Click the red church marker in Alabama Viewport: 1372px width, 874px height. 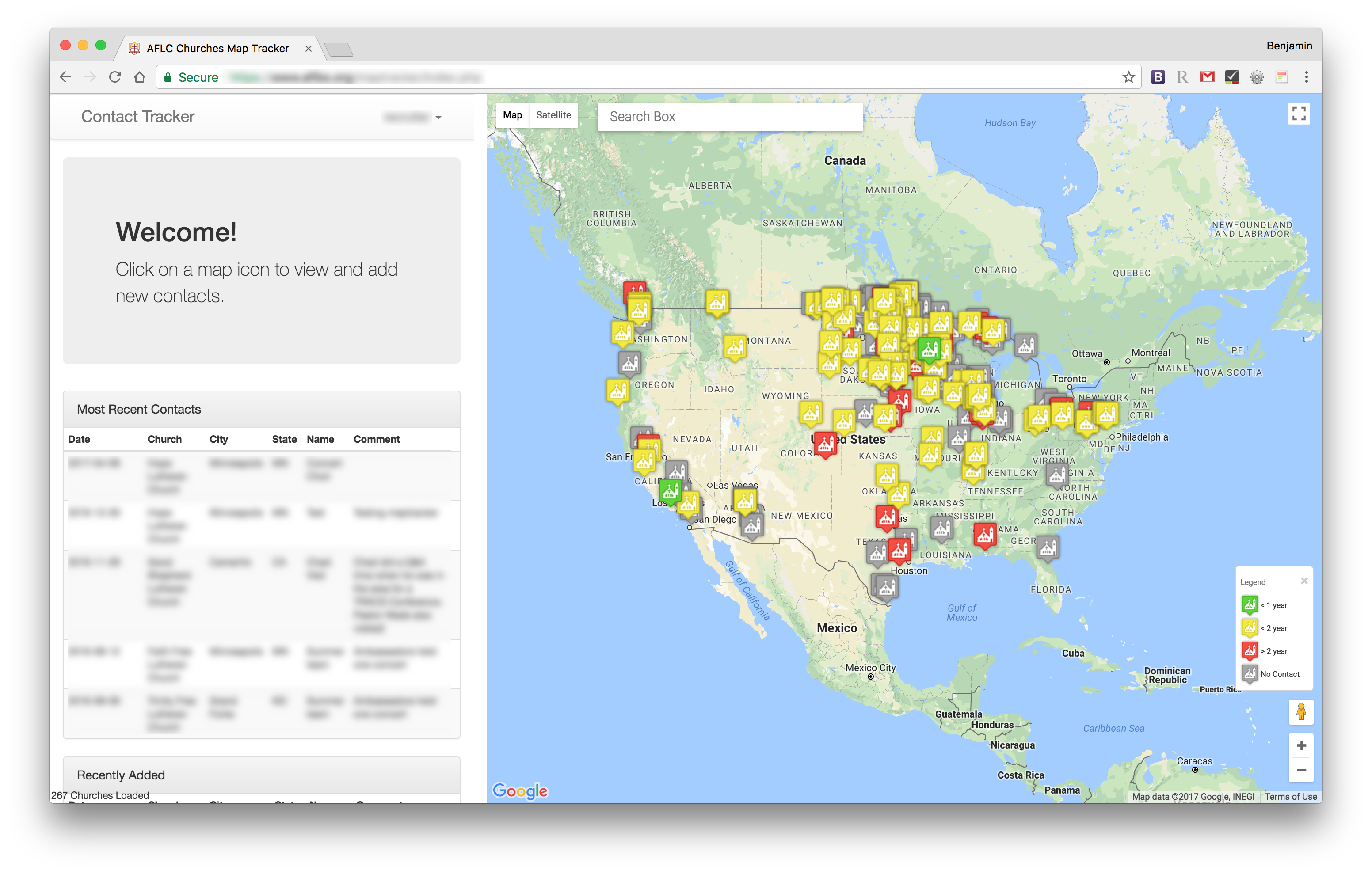coord(984,534)
